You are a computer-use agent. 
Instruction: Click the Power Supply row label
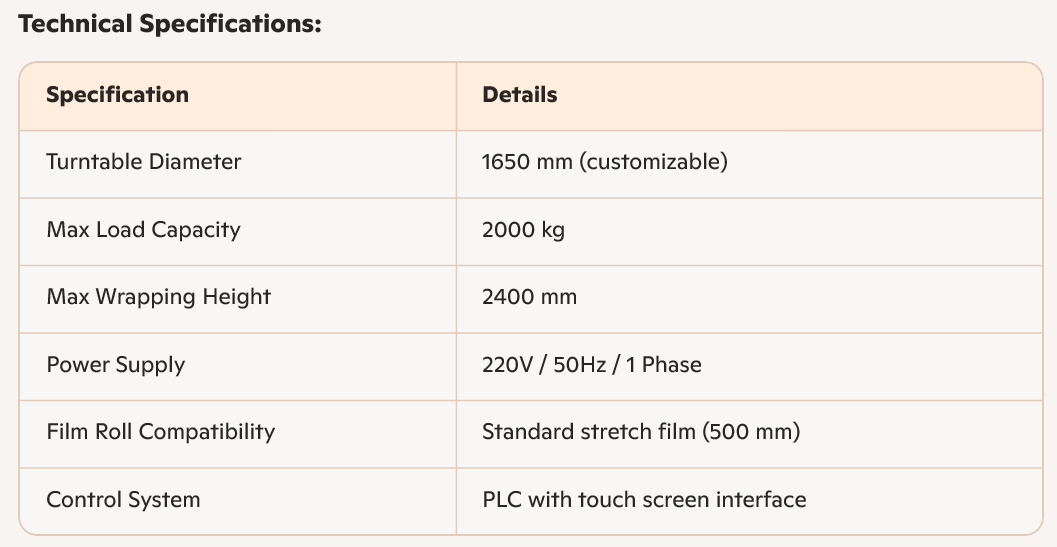point(115,365)
